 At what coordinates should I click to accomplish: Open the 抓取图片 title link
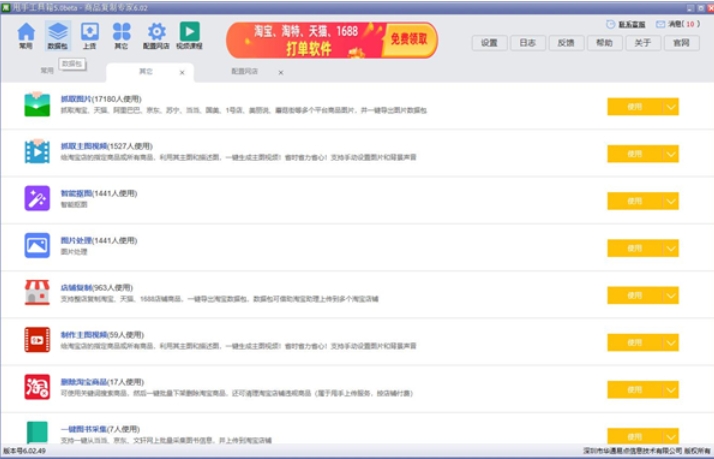coord(76,99)
